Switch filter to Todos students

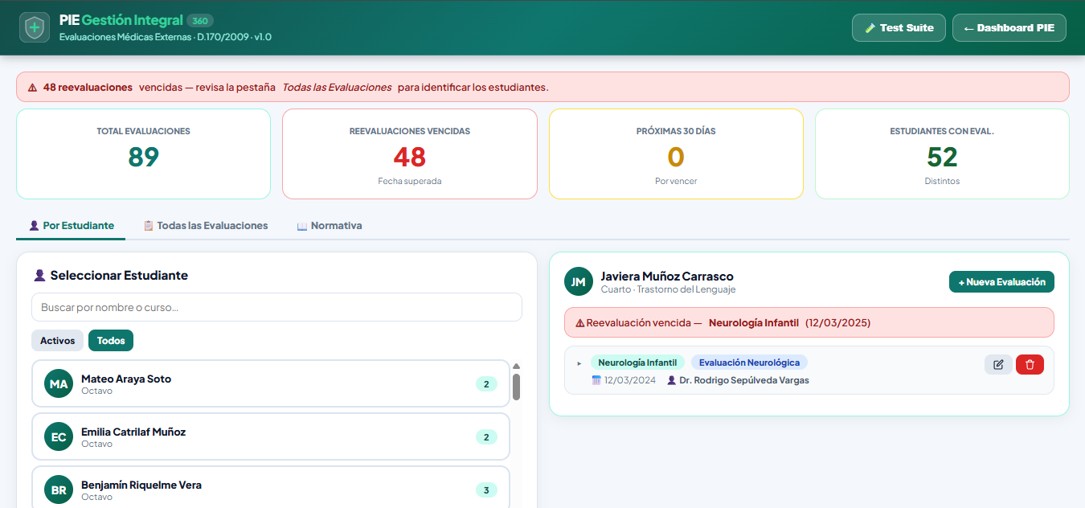[111, 341]
